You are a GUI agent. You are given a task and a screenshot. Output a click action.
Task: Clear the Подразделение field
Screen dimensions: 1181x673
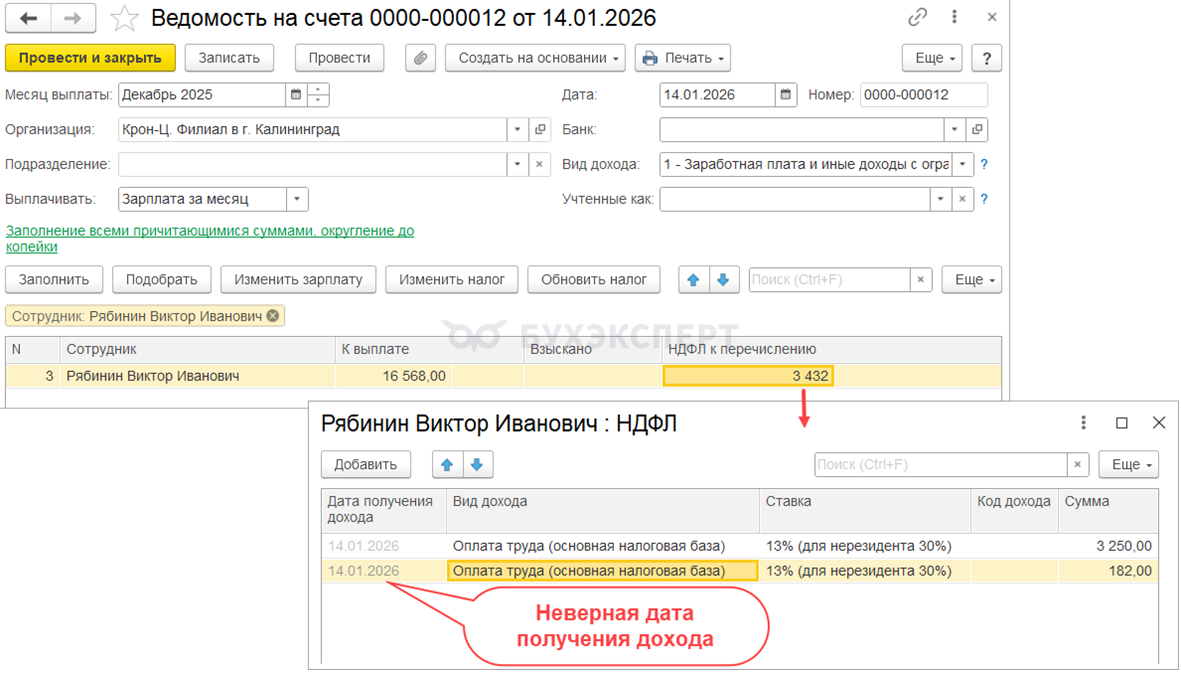[x=540, y=165]
